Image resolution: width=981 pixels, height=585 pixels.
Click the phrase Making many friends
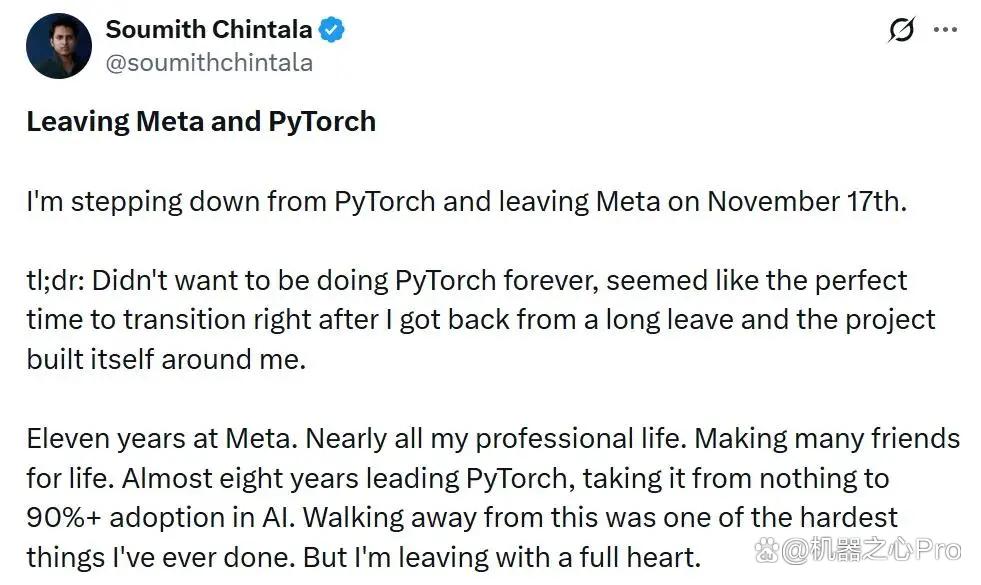point(827,439)
